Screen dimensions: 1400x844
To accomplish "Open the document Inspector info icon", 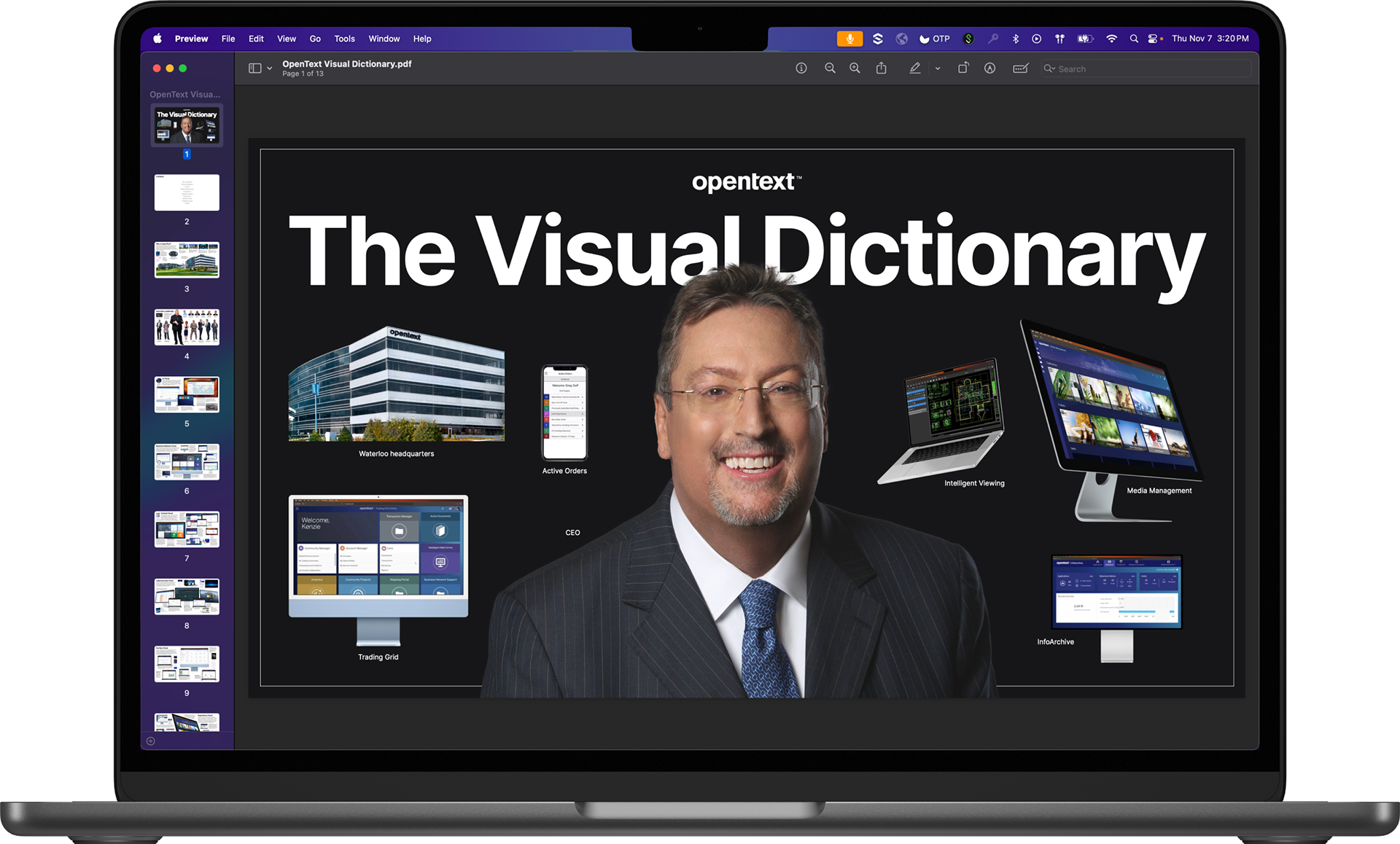I will 801,69.
